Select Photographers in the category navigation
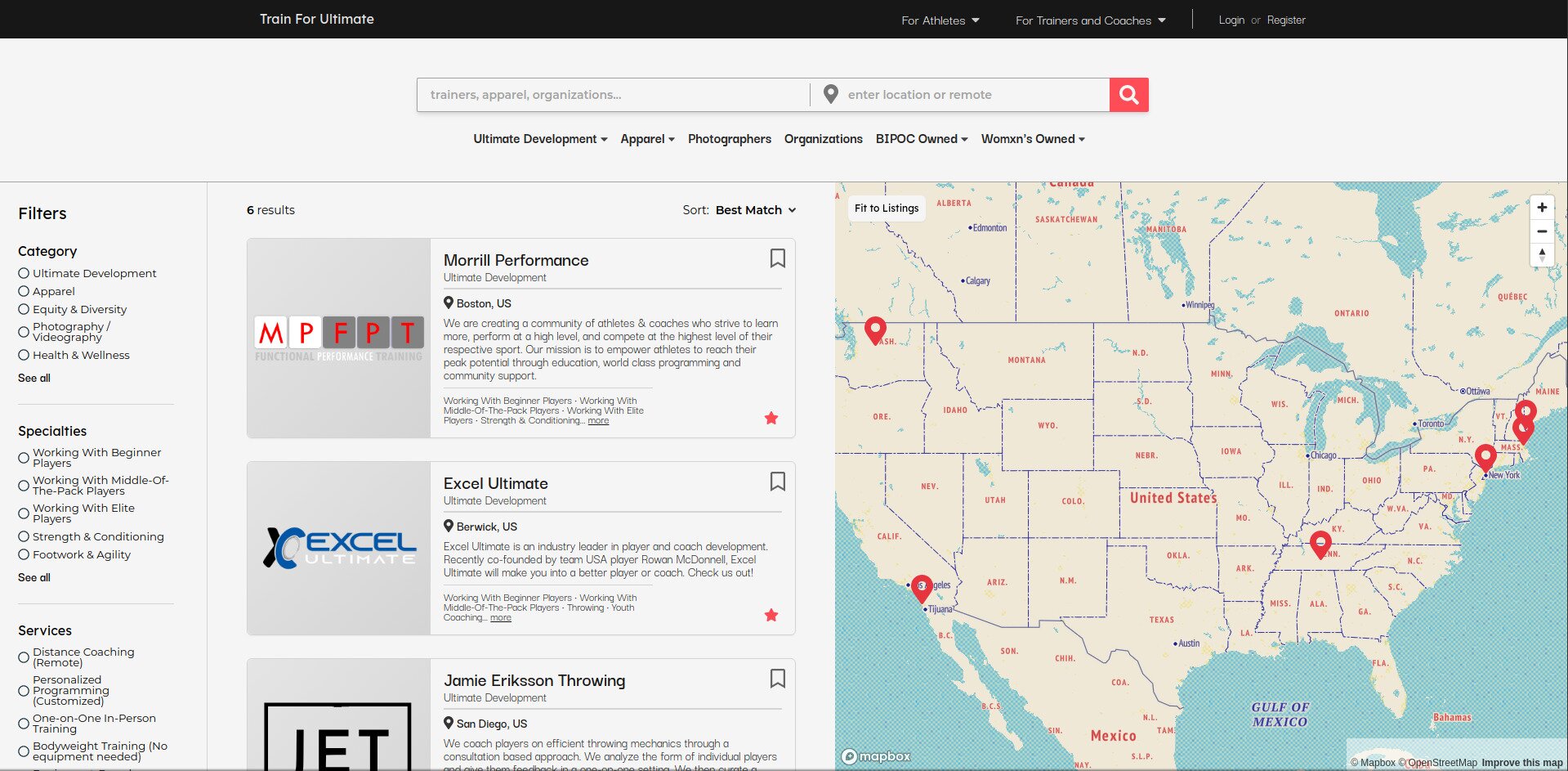Image resolution: width=1568 pixels, height=771 pixels. point(729,139)
